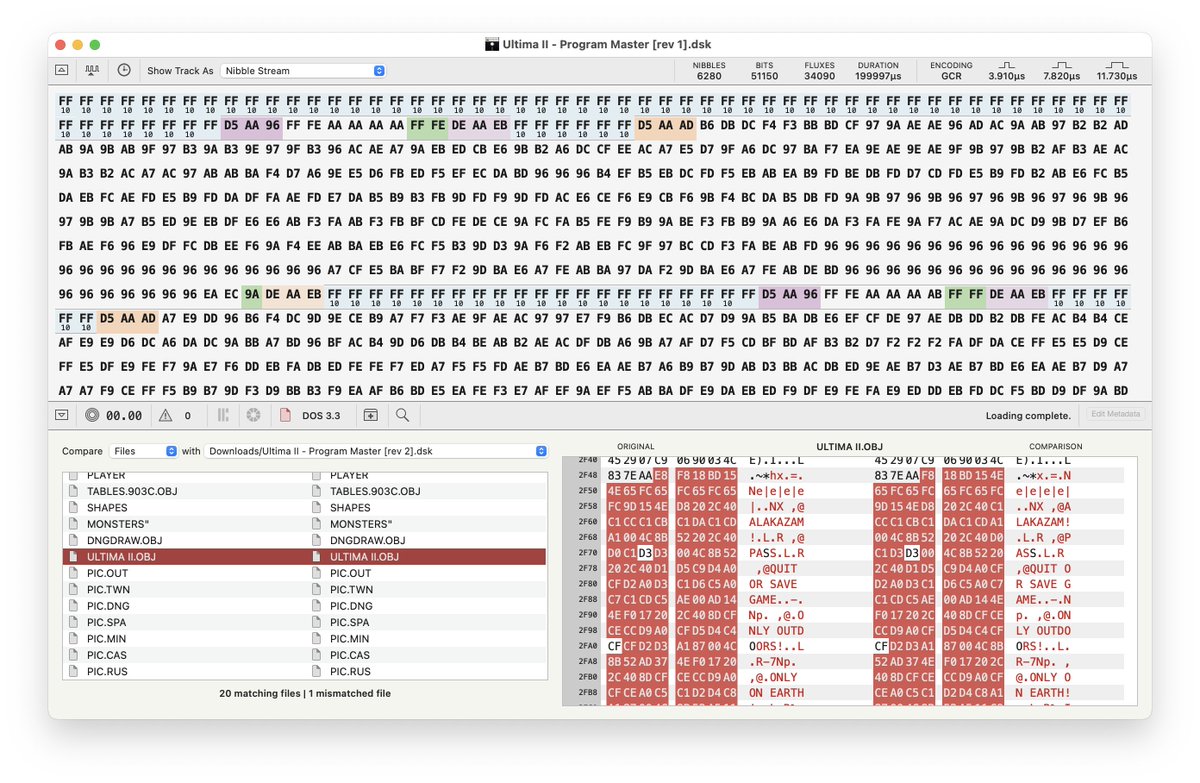Select SHAPES in the original file list

[107, 508]
